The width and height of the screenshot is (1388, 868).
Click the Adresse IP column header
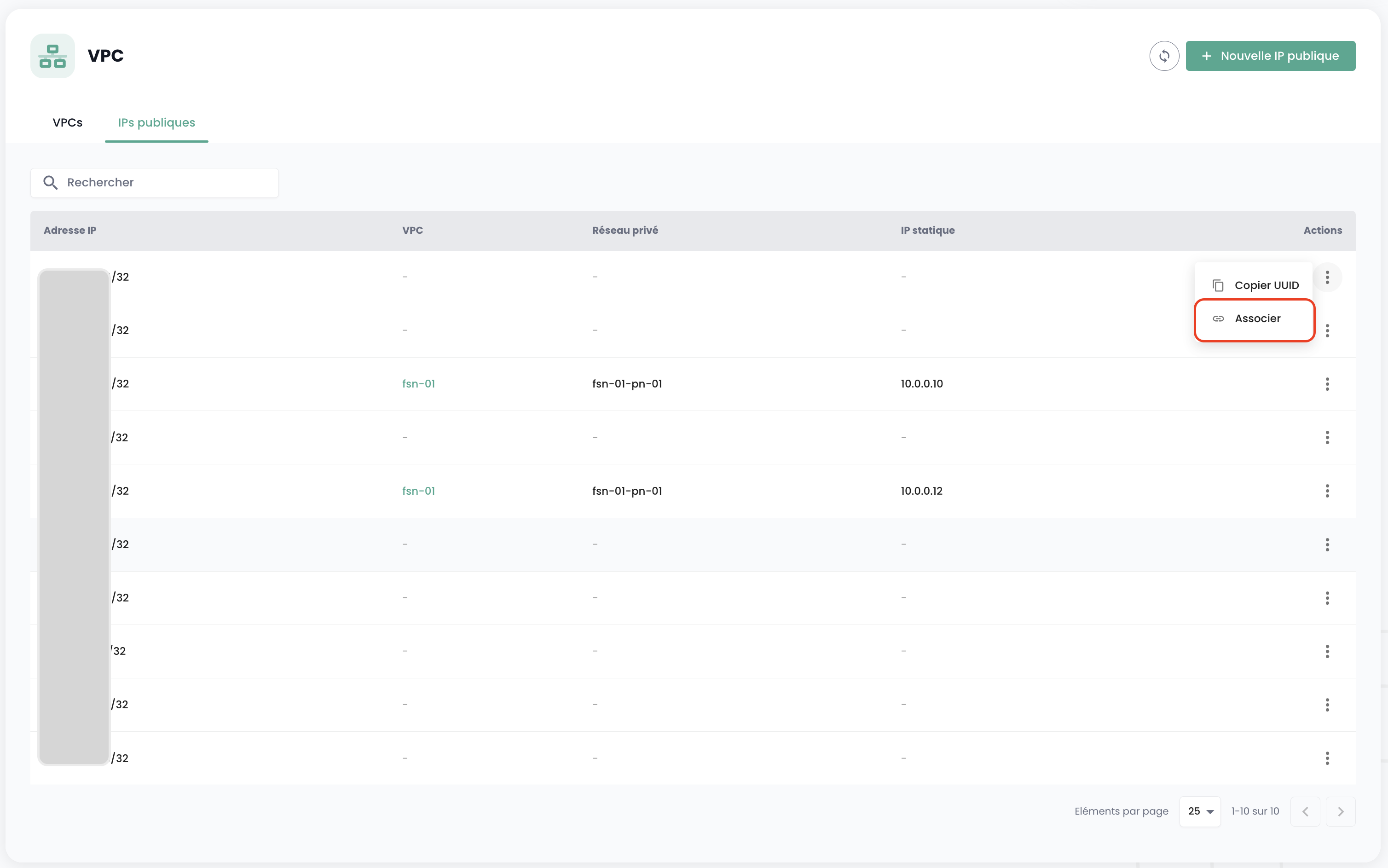pyautogui.click(x=70, y=230)
